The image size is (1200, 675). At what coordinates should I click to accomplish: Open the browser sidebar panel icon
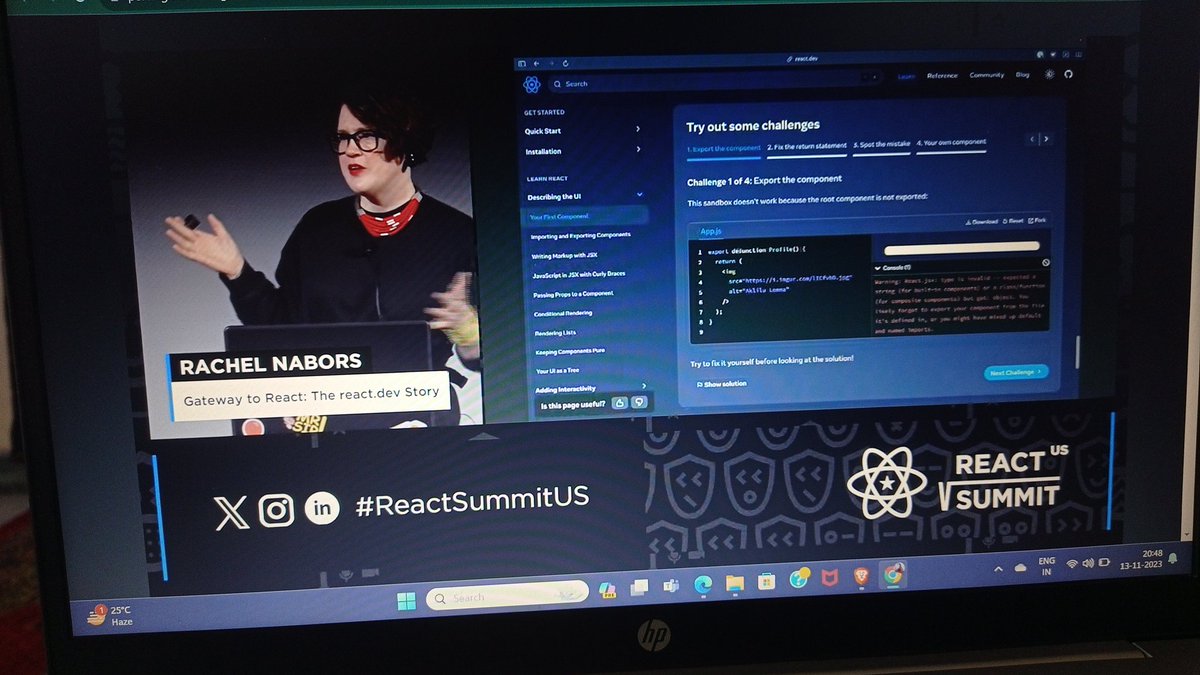point(522,62)
